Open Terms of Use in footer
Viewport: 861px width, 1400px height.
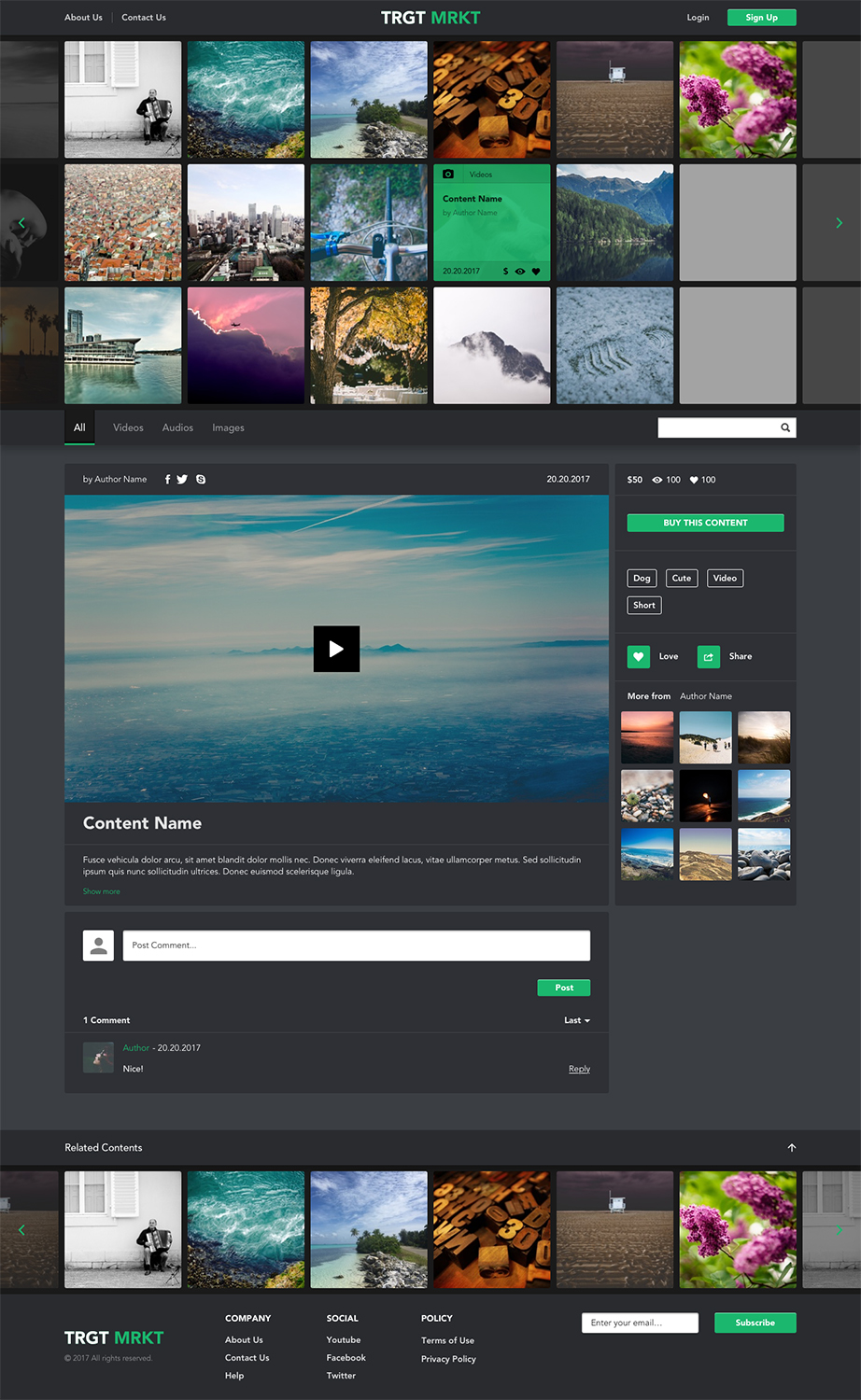(x=447, y=1340)
